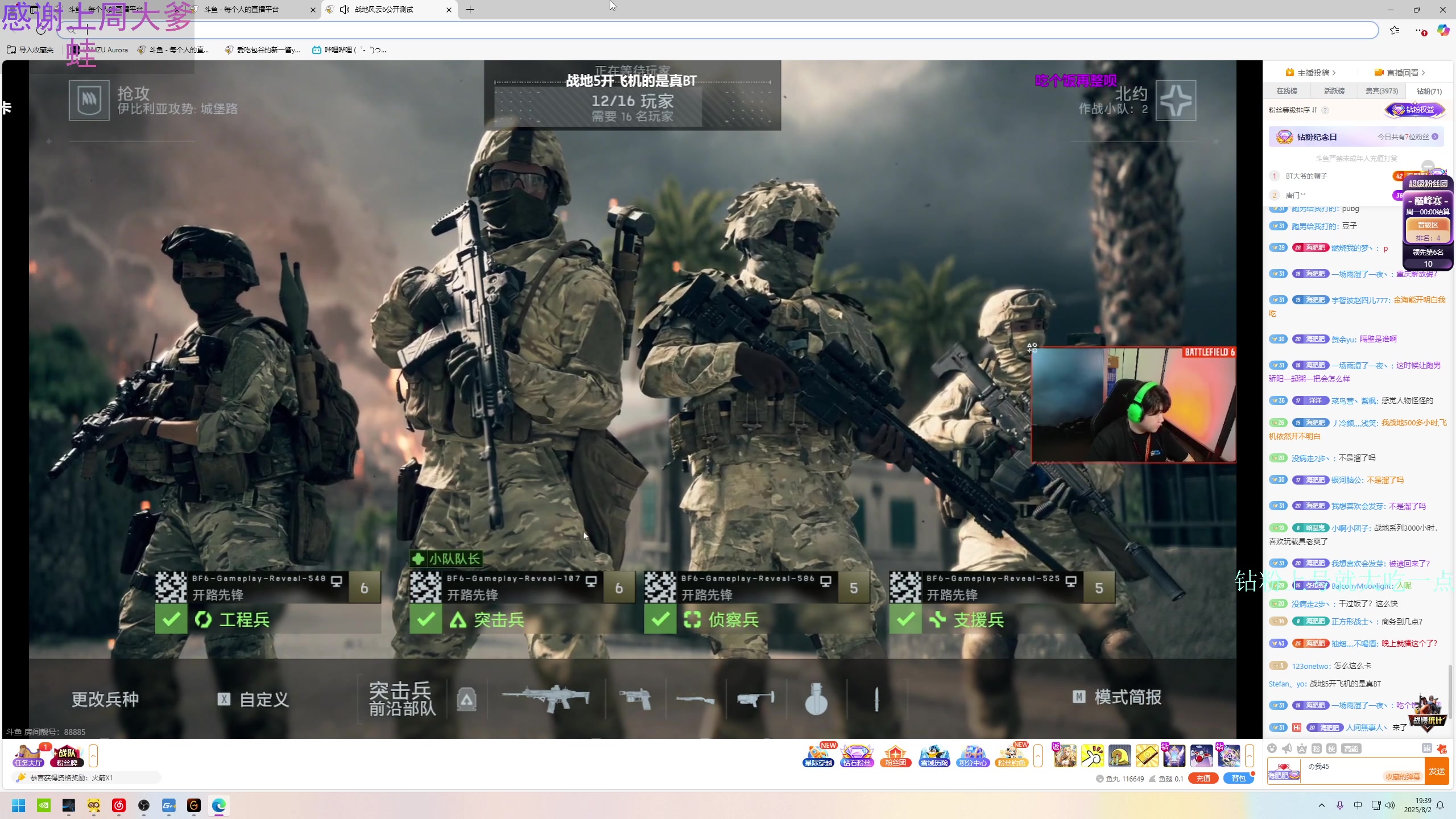Click the 粉 fan badge chat icon
This screenshot has width=1456, height=819.
click(1317, 748)
